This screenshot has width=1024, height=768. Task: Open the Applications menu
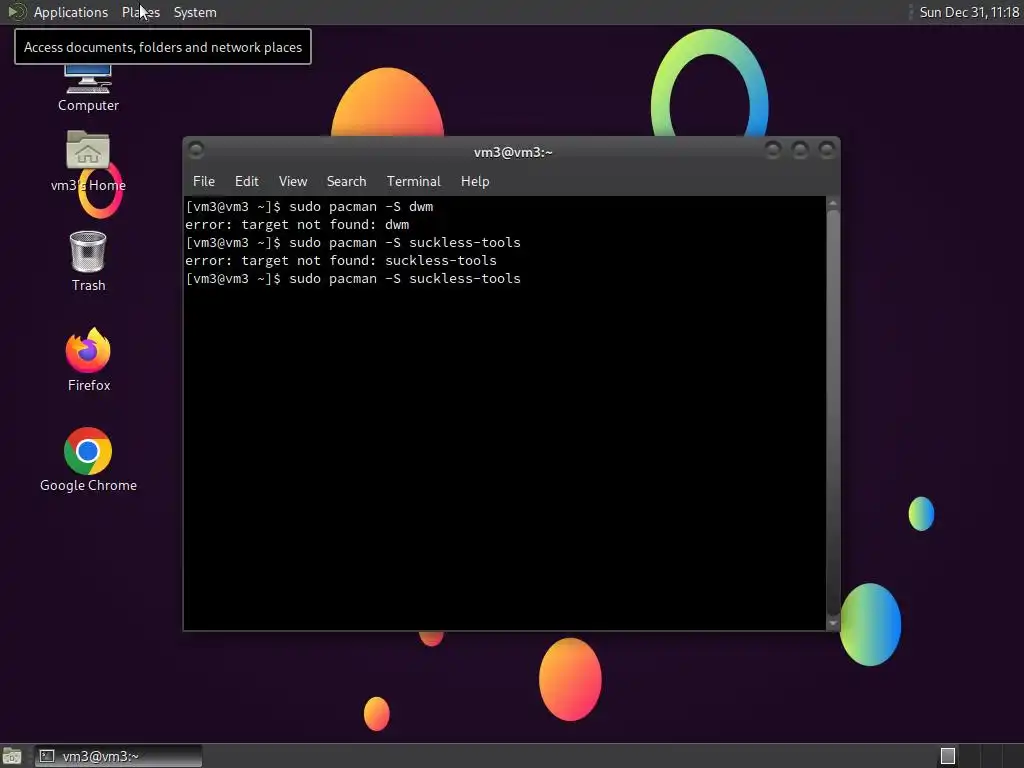71,12
